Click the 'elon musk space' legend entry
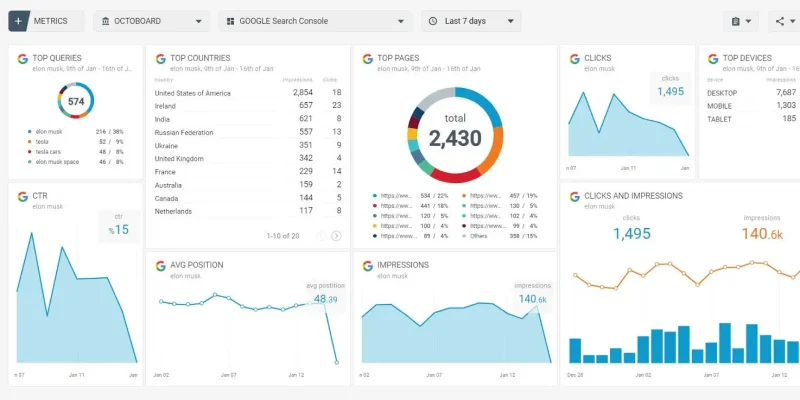This screenshot has height=400, width=800. (x=76, y=162)
